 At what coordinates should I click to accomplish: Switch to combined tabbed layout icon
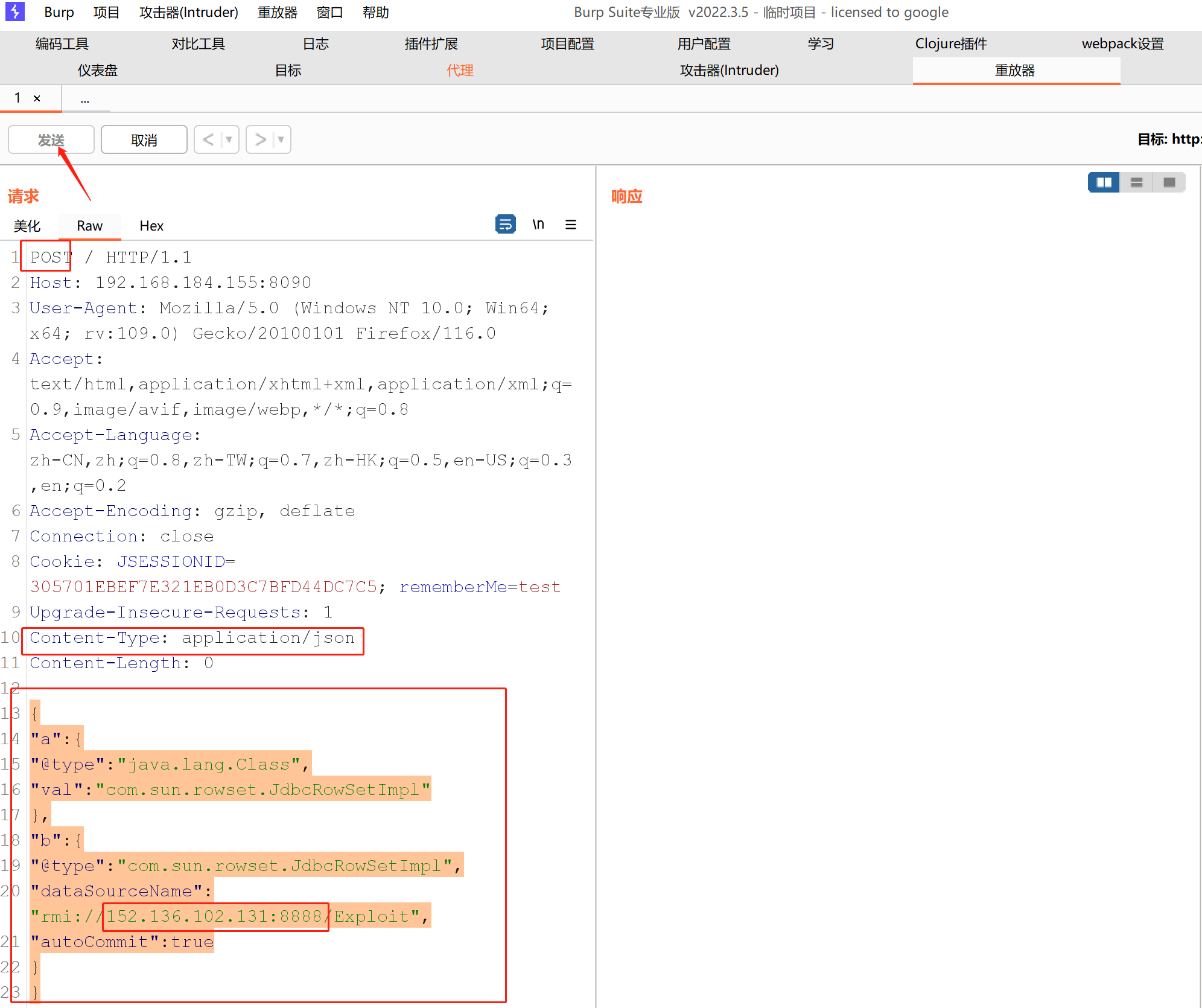[1169, 182]
